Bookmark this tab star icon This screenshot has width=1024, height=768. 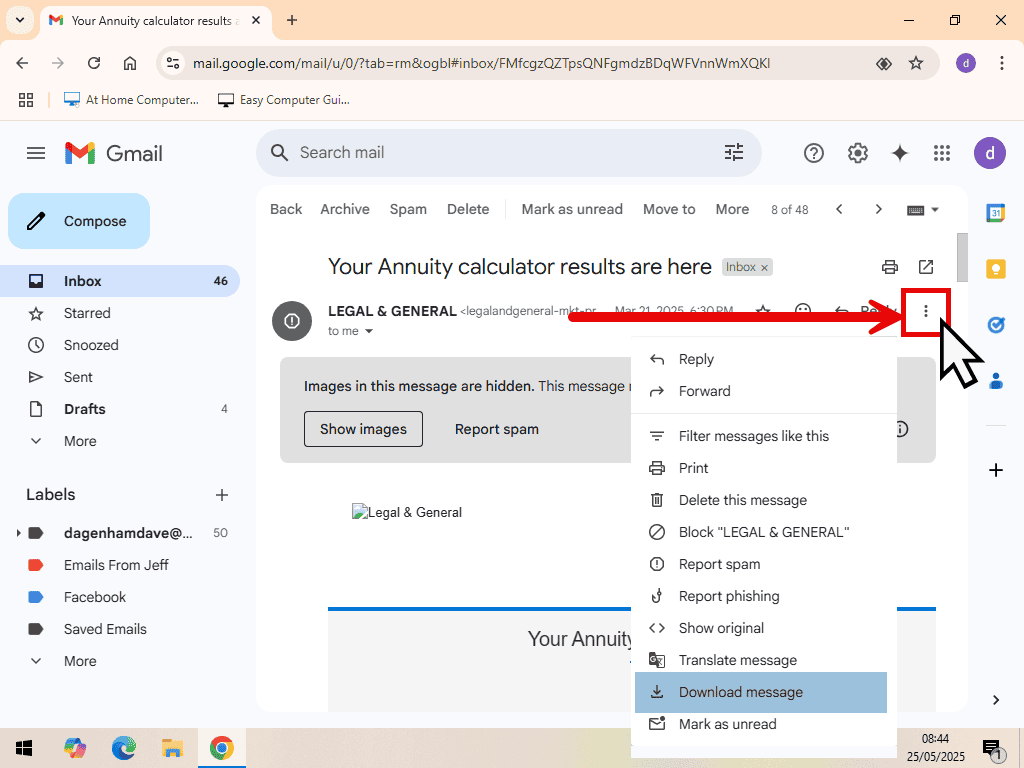point(916,63)
